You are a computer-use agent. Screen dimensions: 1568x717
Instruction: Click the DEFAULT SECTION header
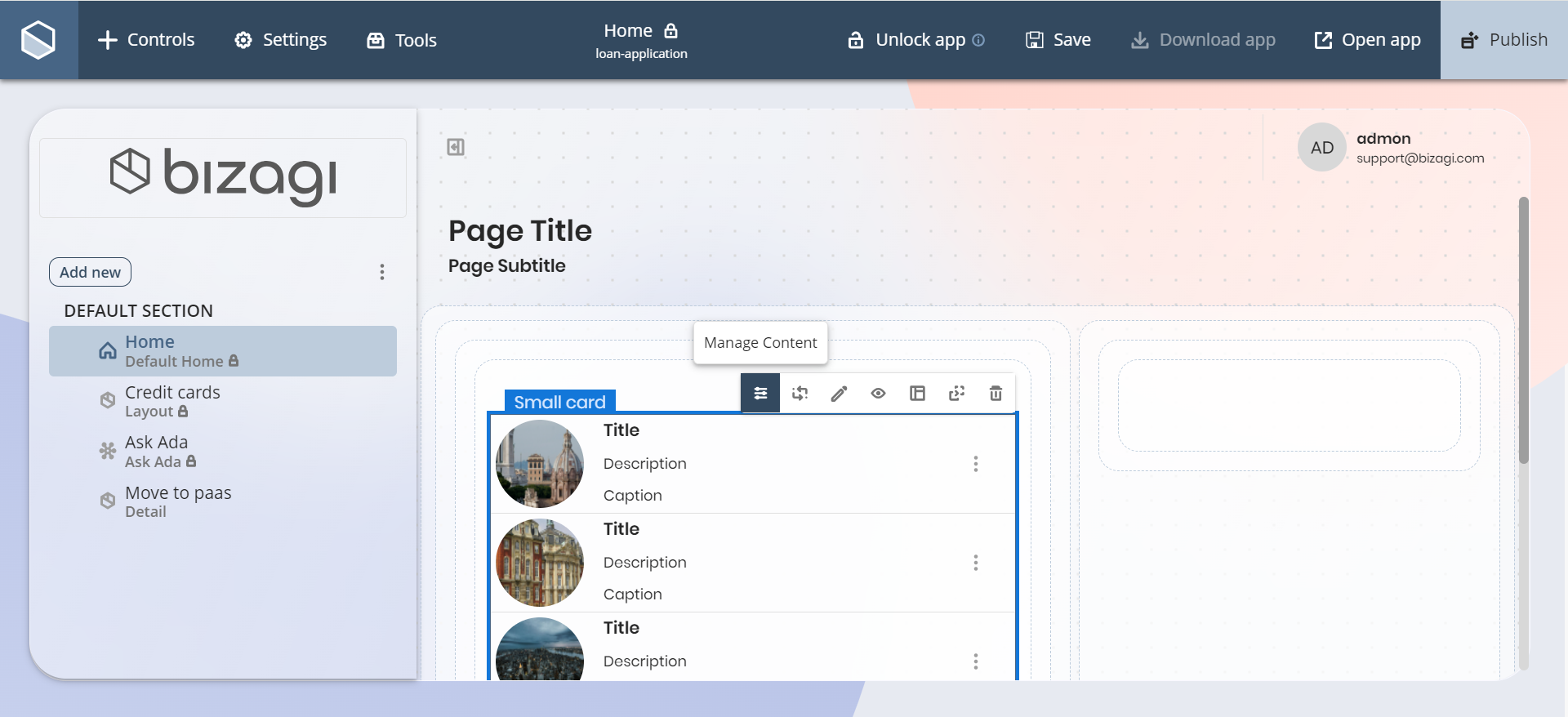click(x=138, y=311)
